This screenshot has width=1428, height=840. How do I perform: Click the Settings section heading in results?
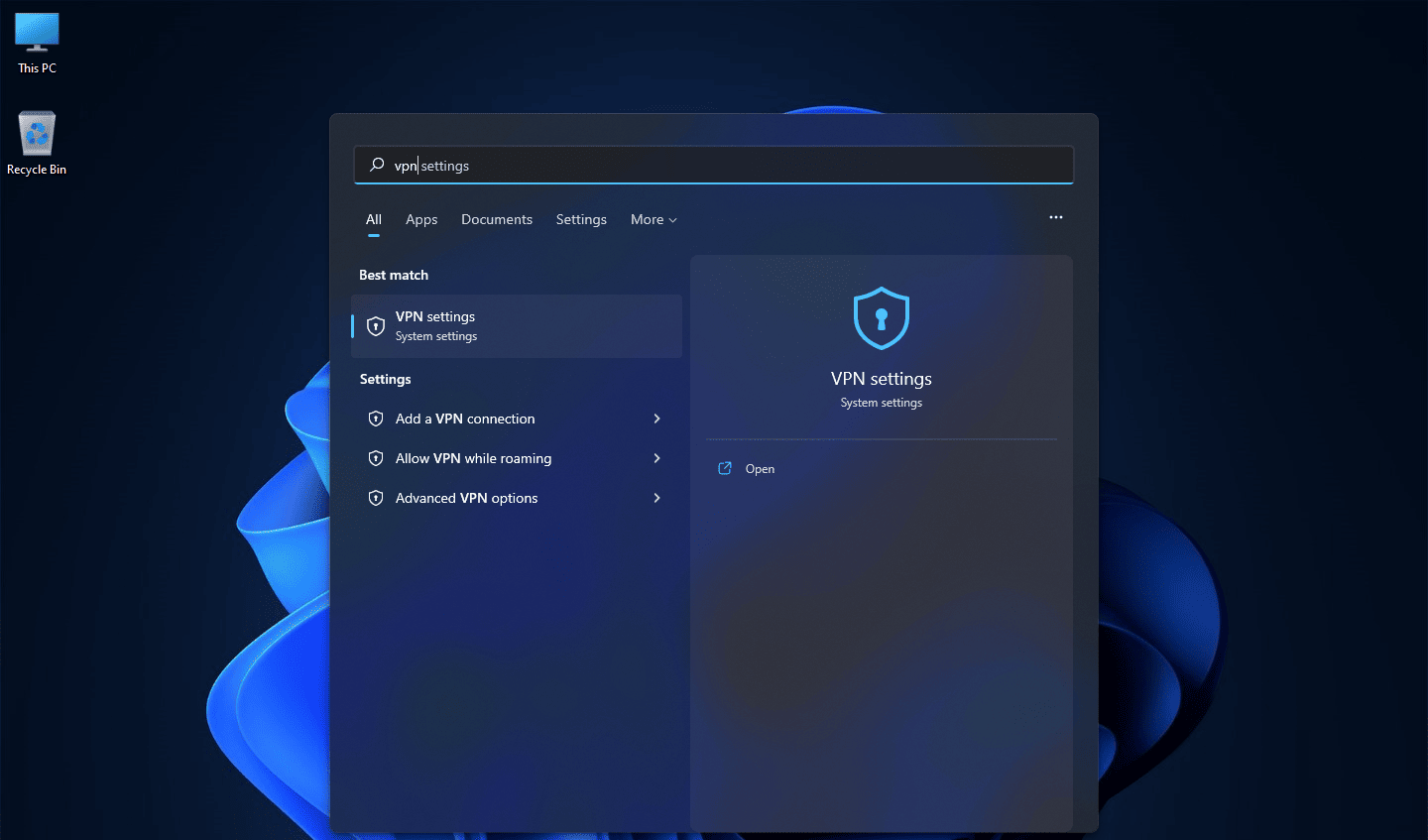[x=385, y=379]
